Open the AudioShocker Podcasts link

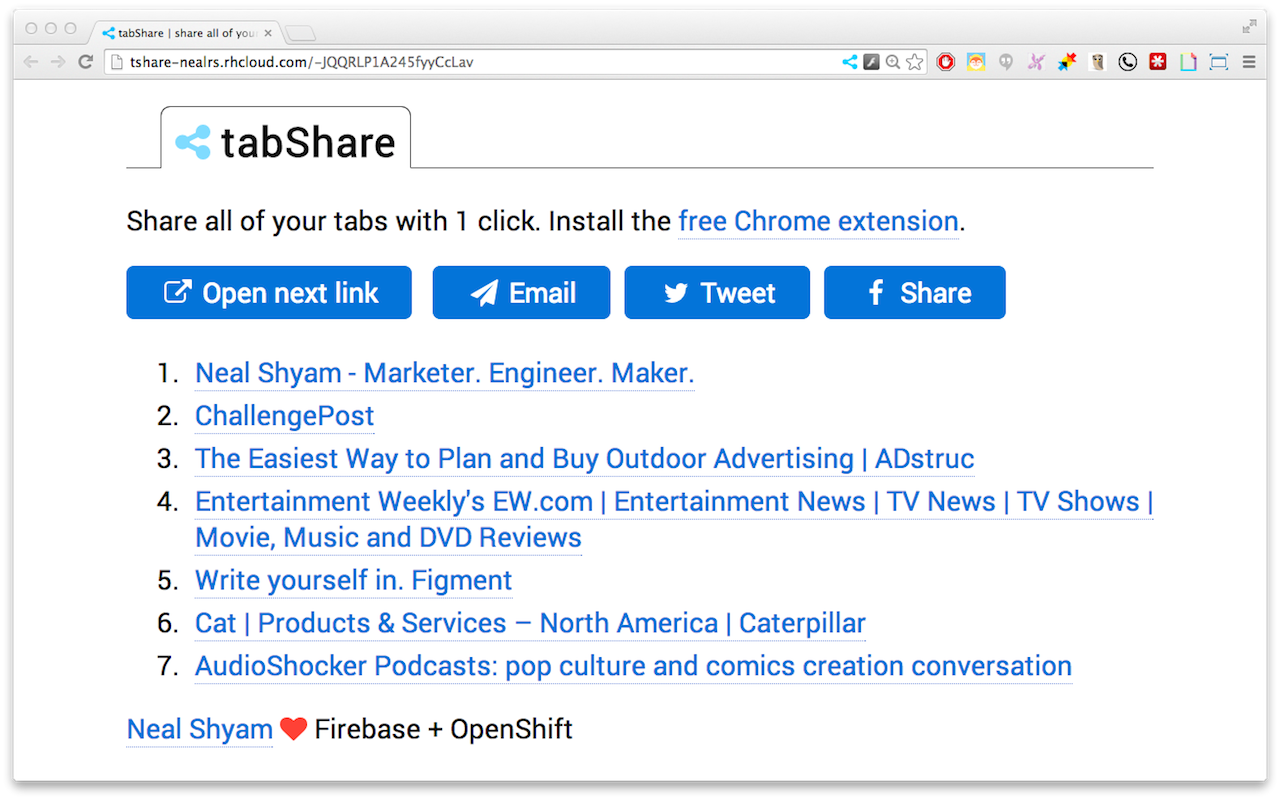tap(633, 666)
